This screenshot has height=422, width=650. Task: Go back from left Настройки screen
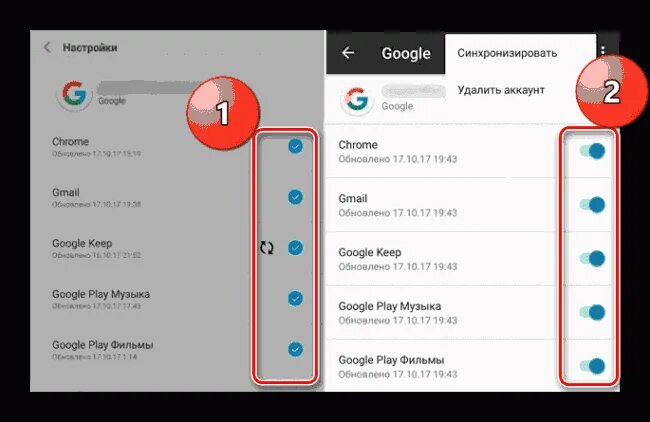pos(47,47)
